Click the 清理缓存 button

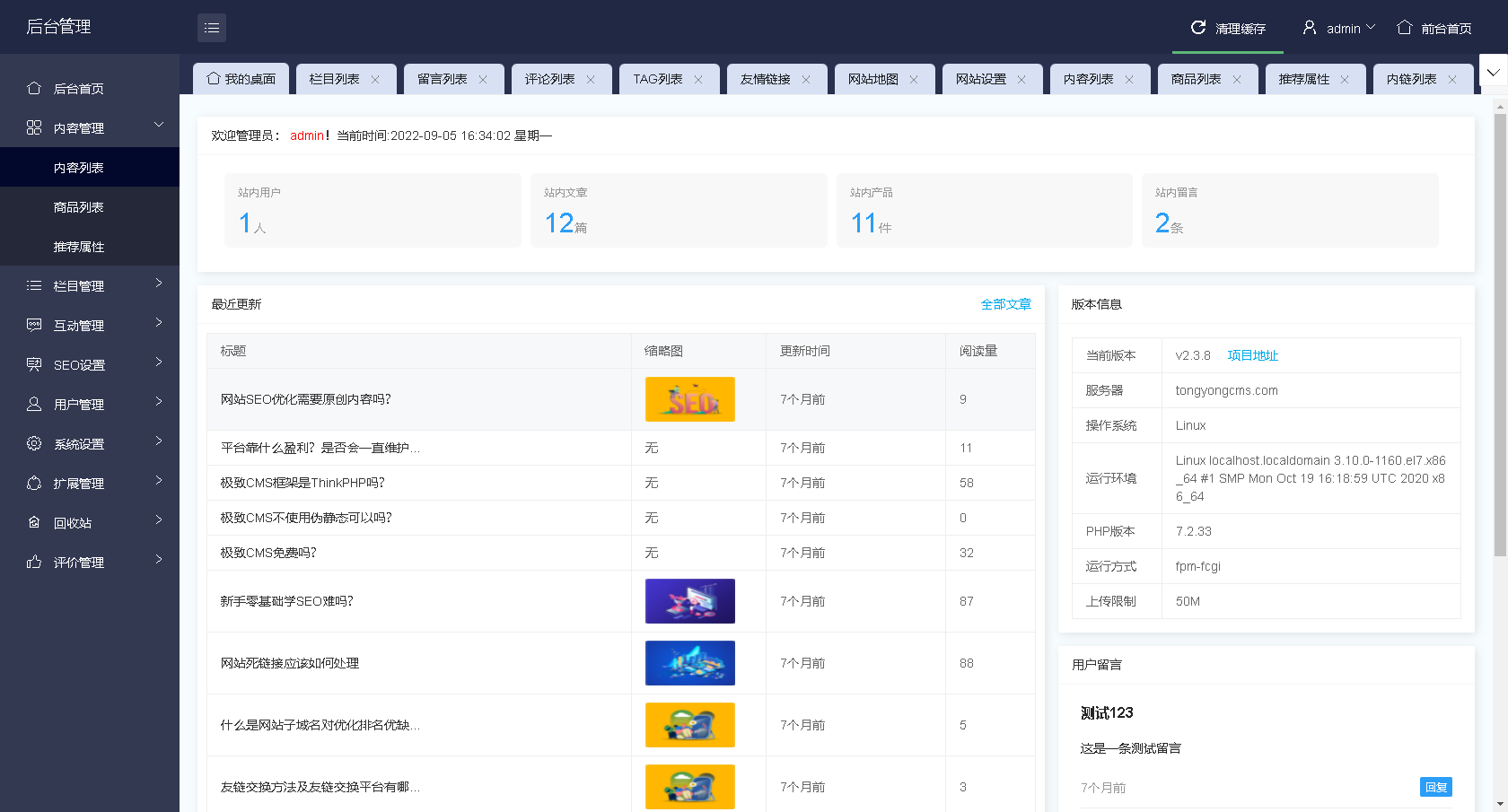tap(1228, 28)
